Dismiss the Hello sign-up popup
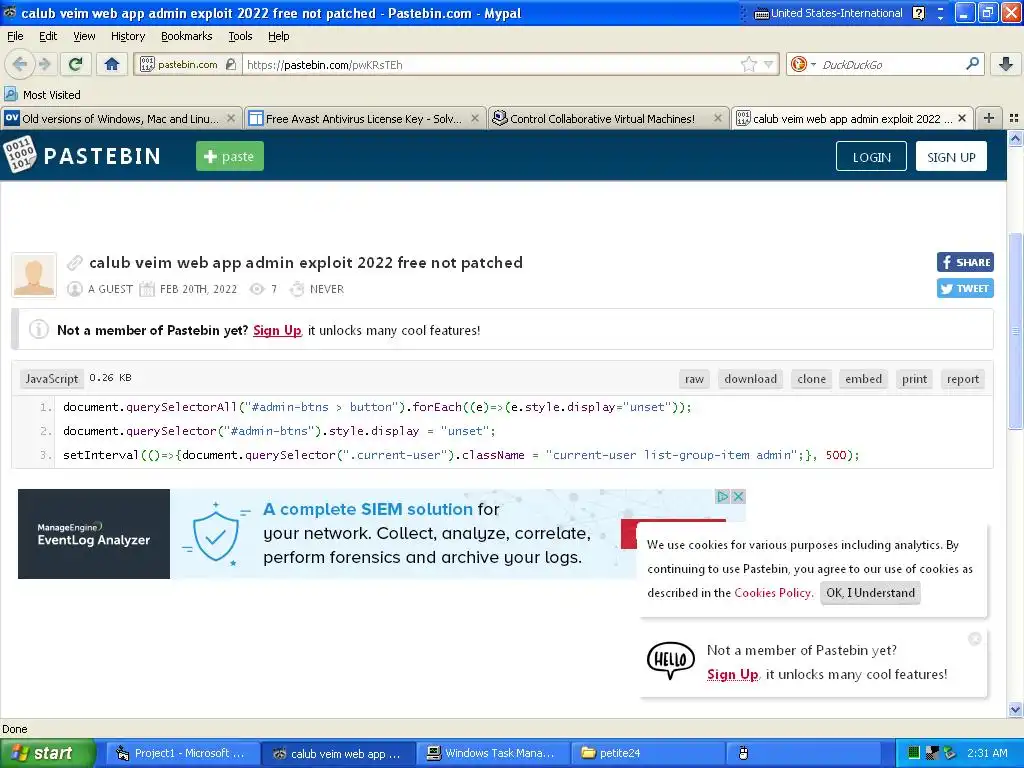 (974, 639)
